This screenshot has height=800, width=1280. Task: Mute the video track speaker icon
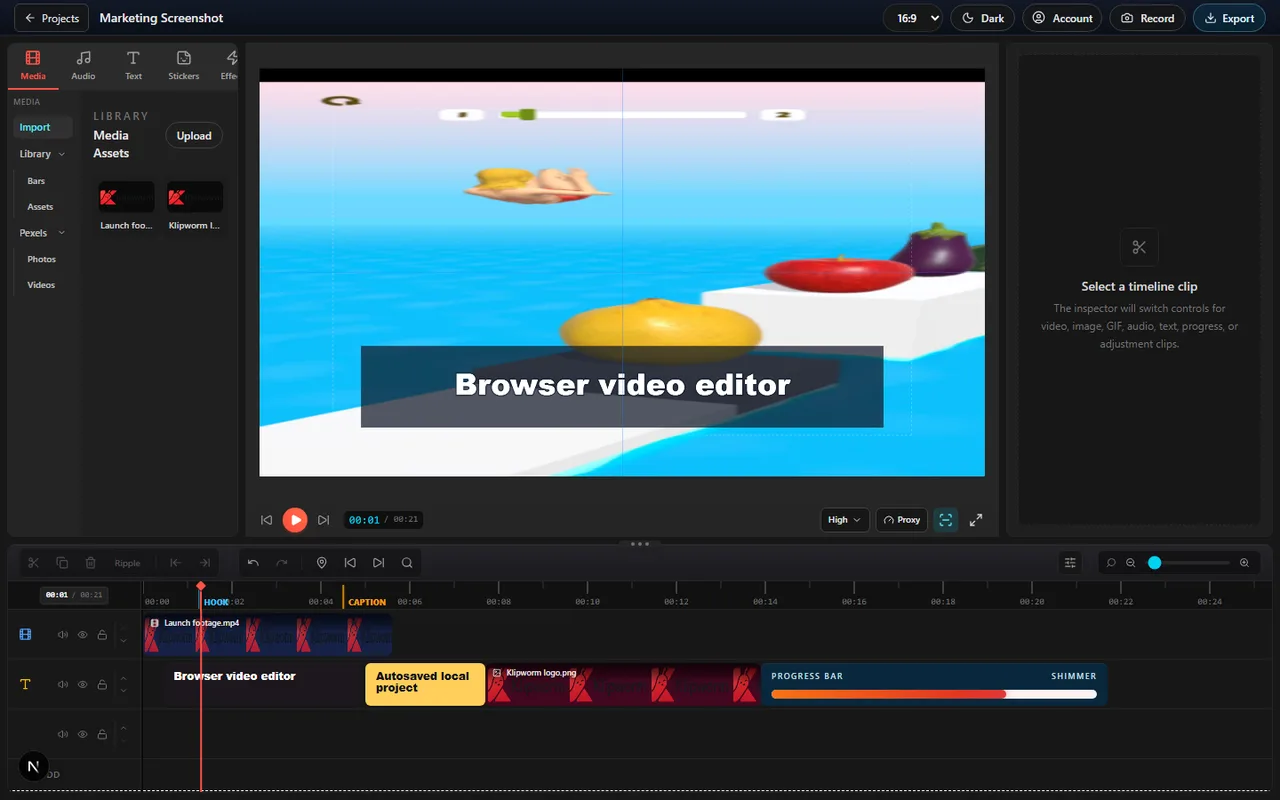(x=63, y=635)
